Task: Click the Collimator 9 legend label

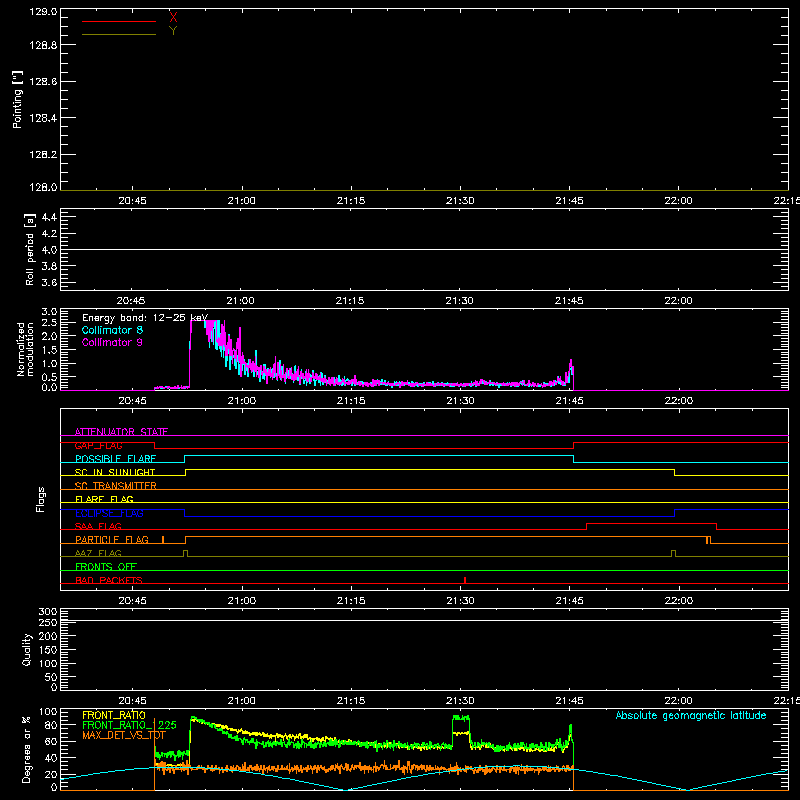Action: click(x=112, y=342)
